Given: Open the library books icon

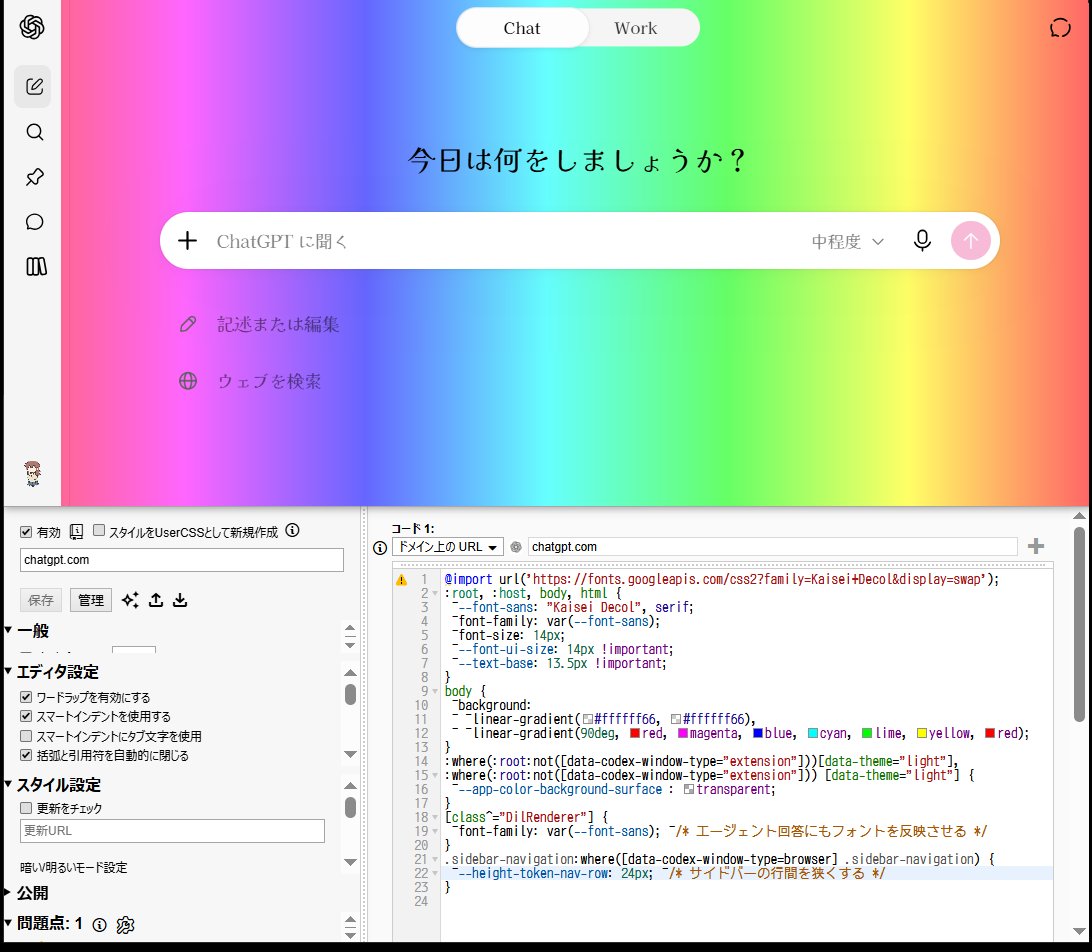Looking at the screenshot, I should [36, 266].
